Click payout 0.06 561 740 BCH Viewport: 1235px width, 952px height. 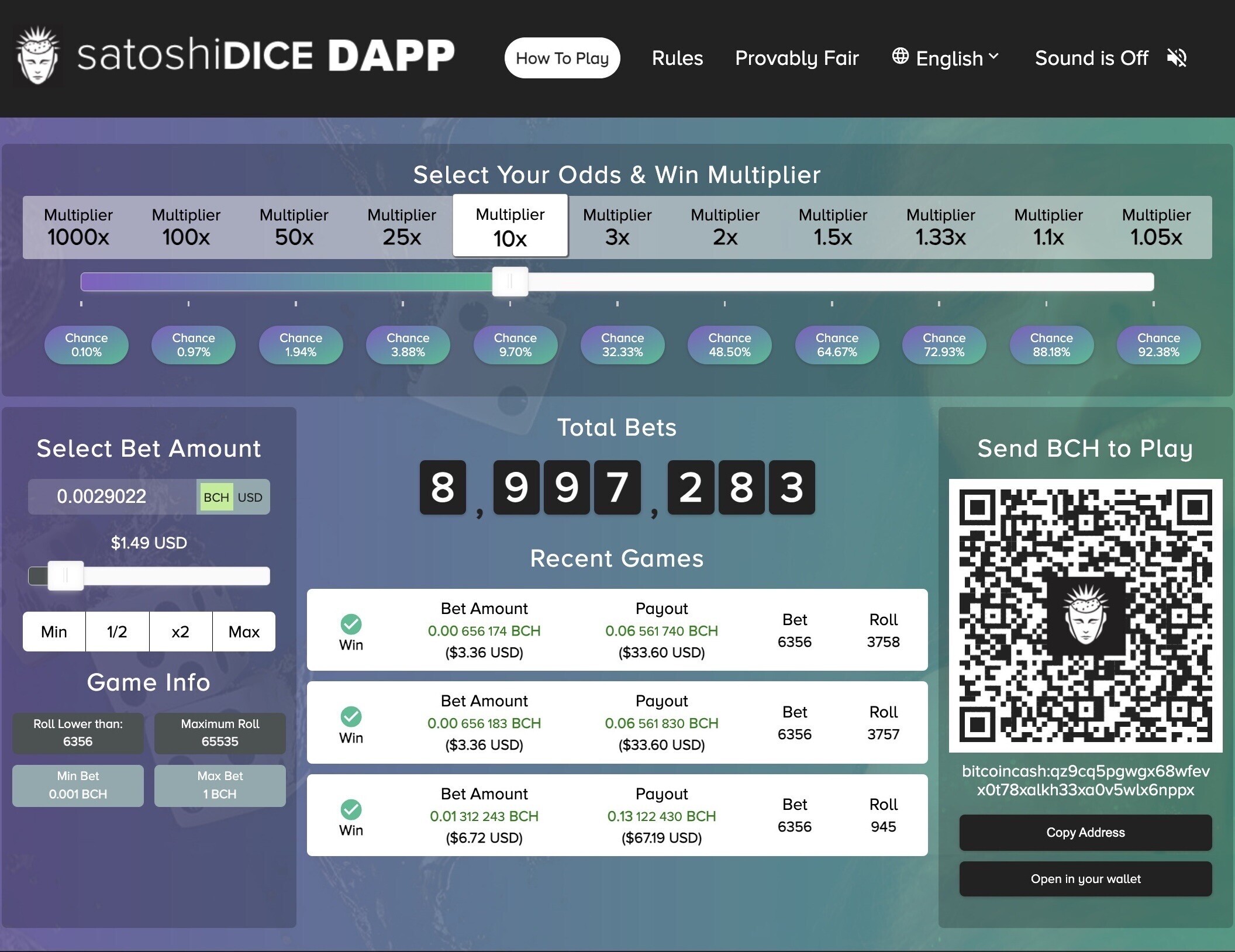pyautogui.click(x=661, y=631)
